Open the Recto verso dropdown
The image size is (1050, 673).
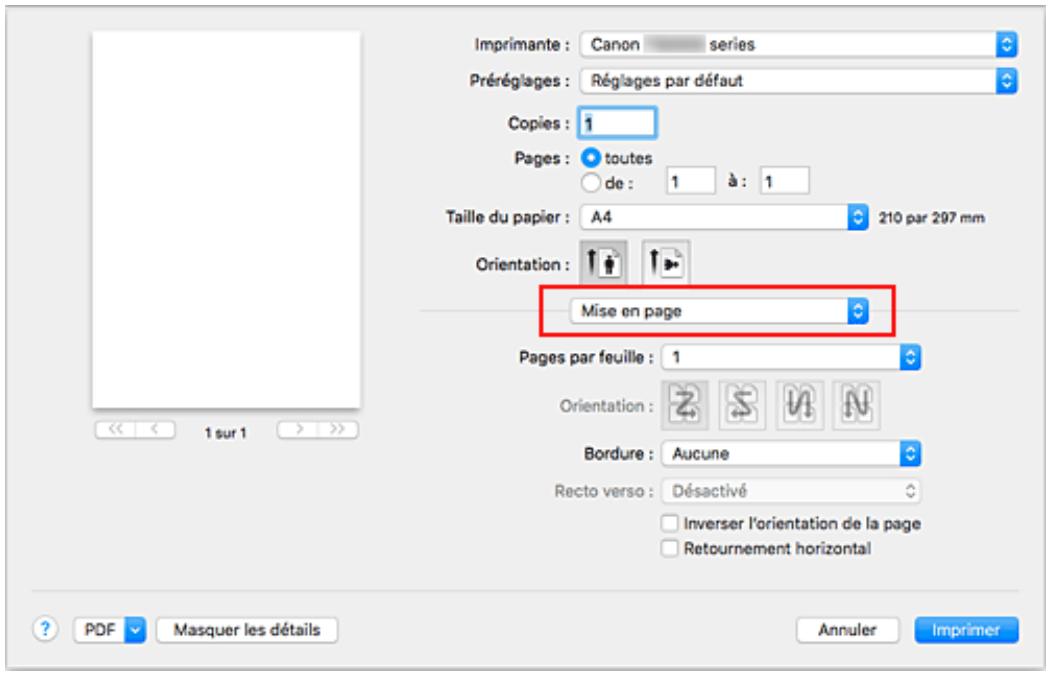[792, 491]
